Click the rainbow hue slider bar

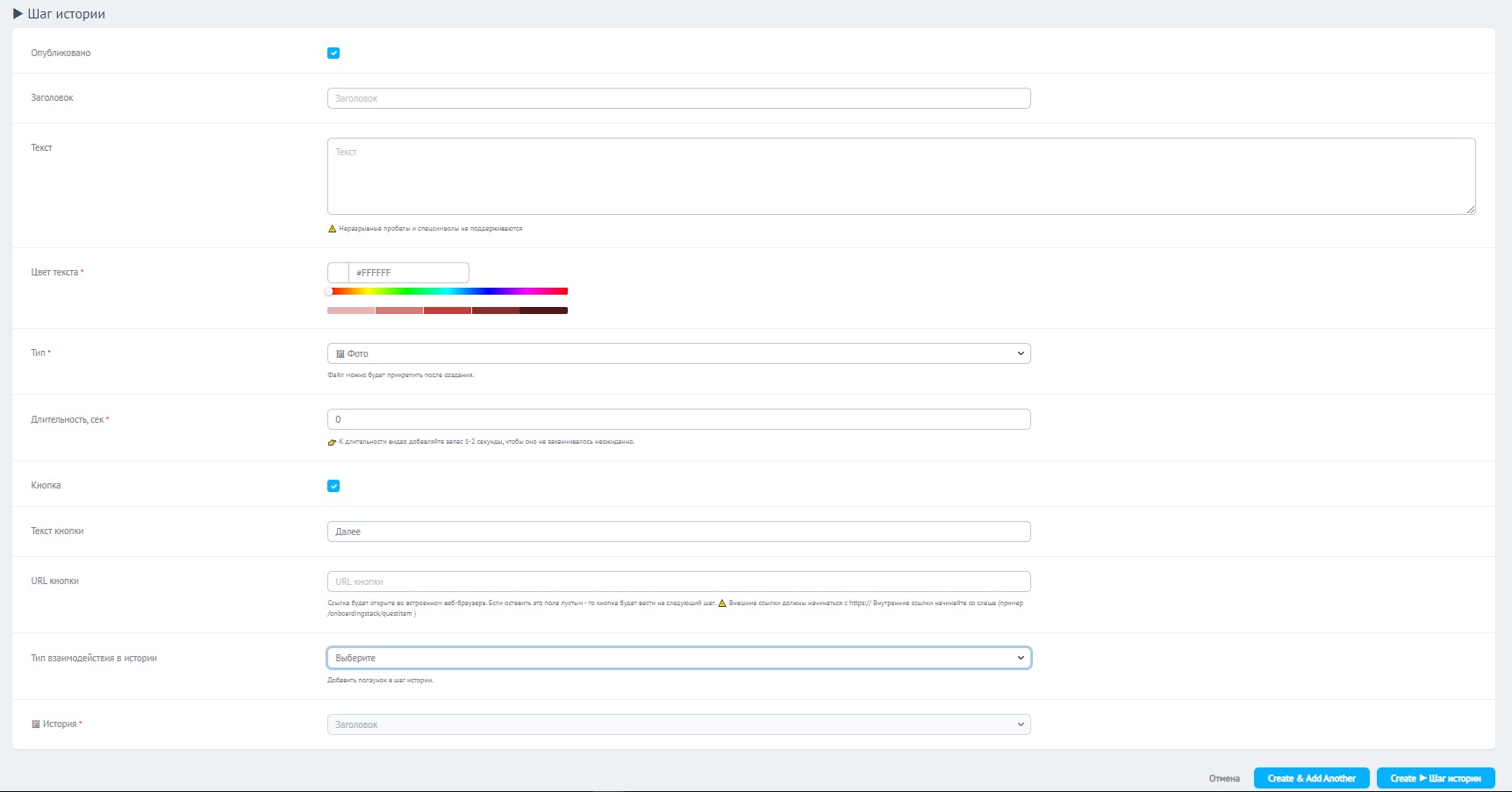(448, 291)
